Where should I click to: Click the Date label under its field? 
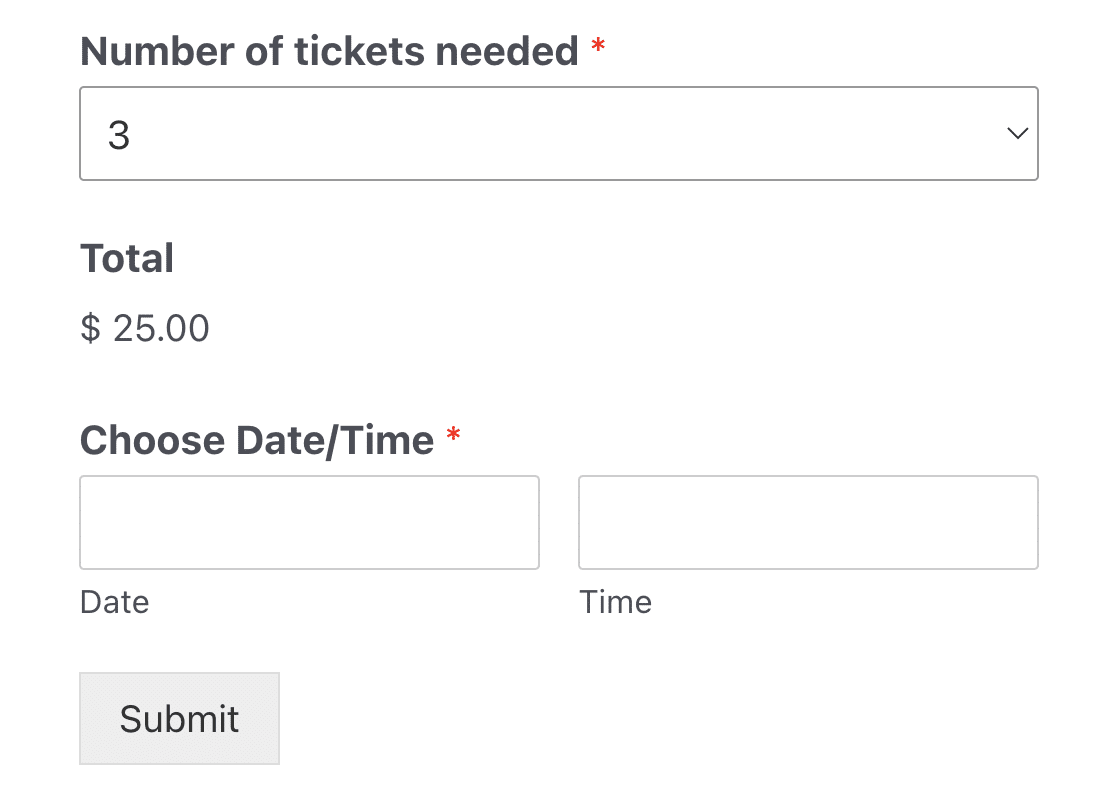[114, 602]
